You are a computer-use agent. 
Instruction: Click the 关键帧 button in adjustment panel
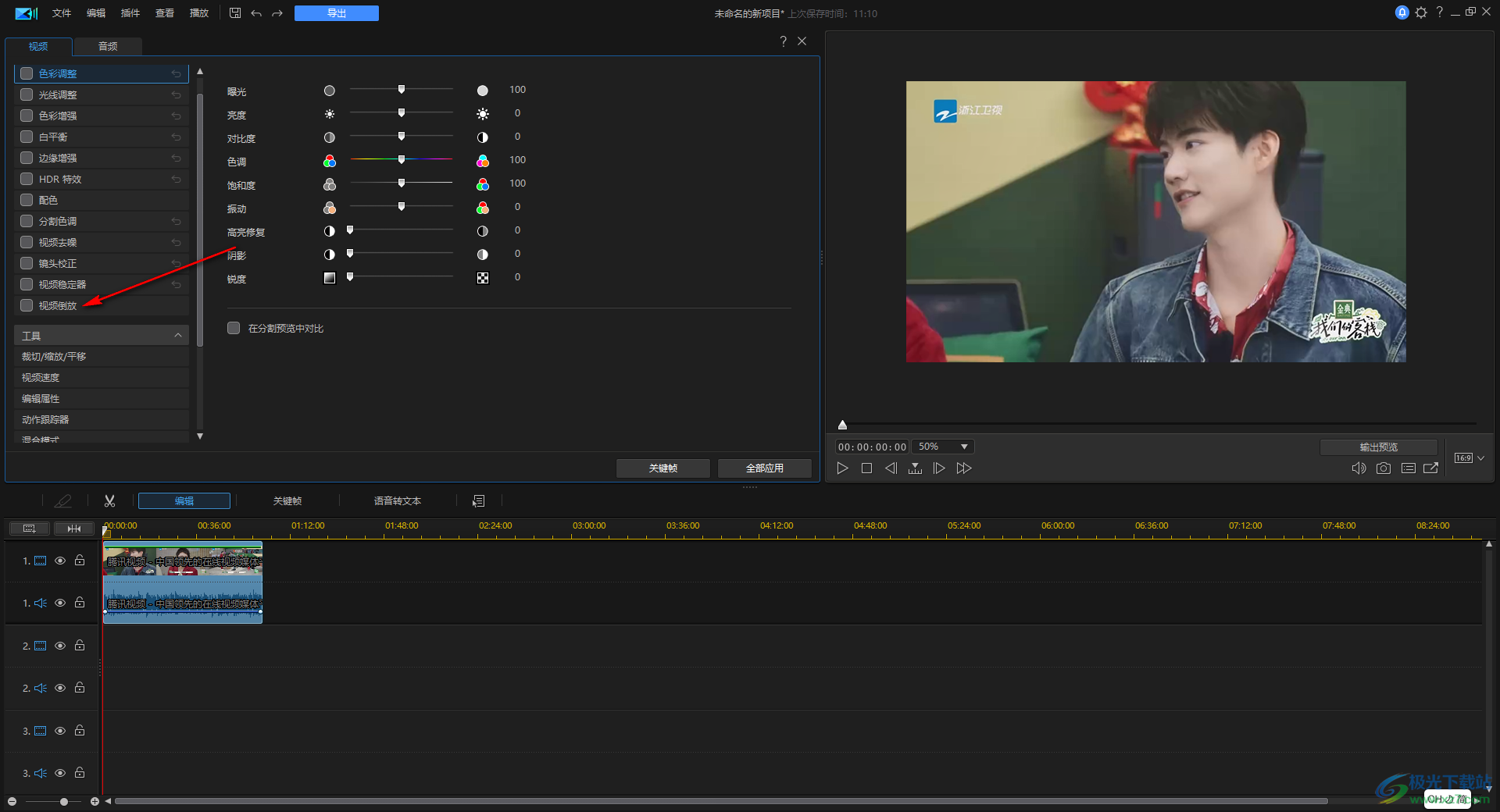click(663, 468)
